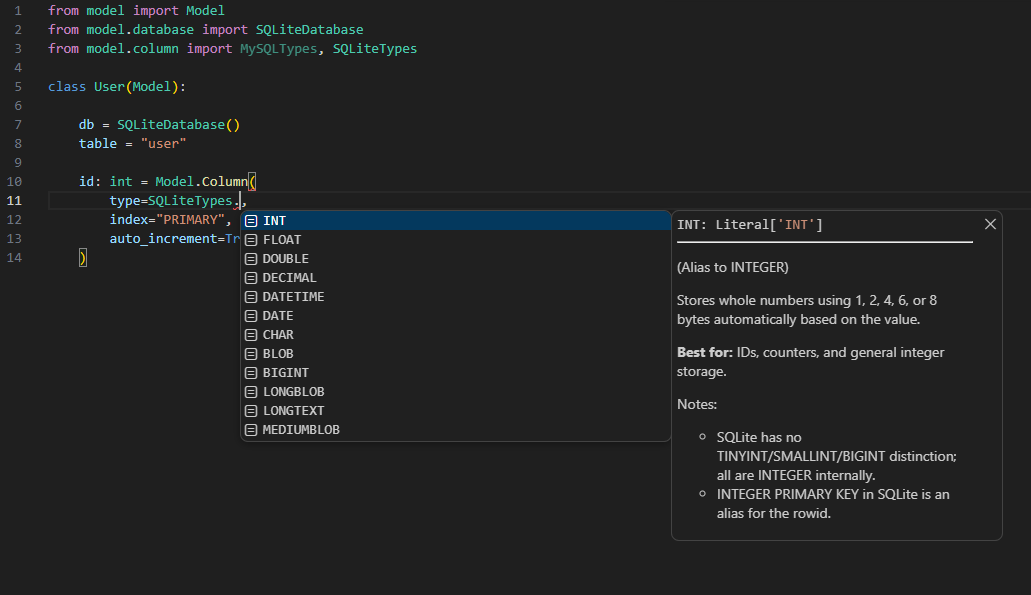1031x595 pixels.
Task: Select DOUBLE autocomplete suggestion
Action: (x=456, y=259)
